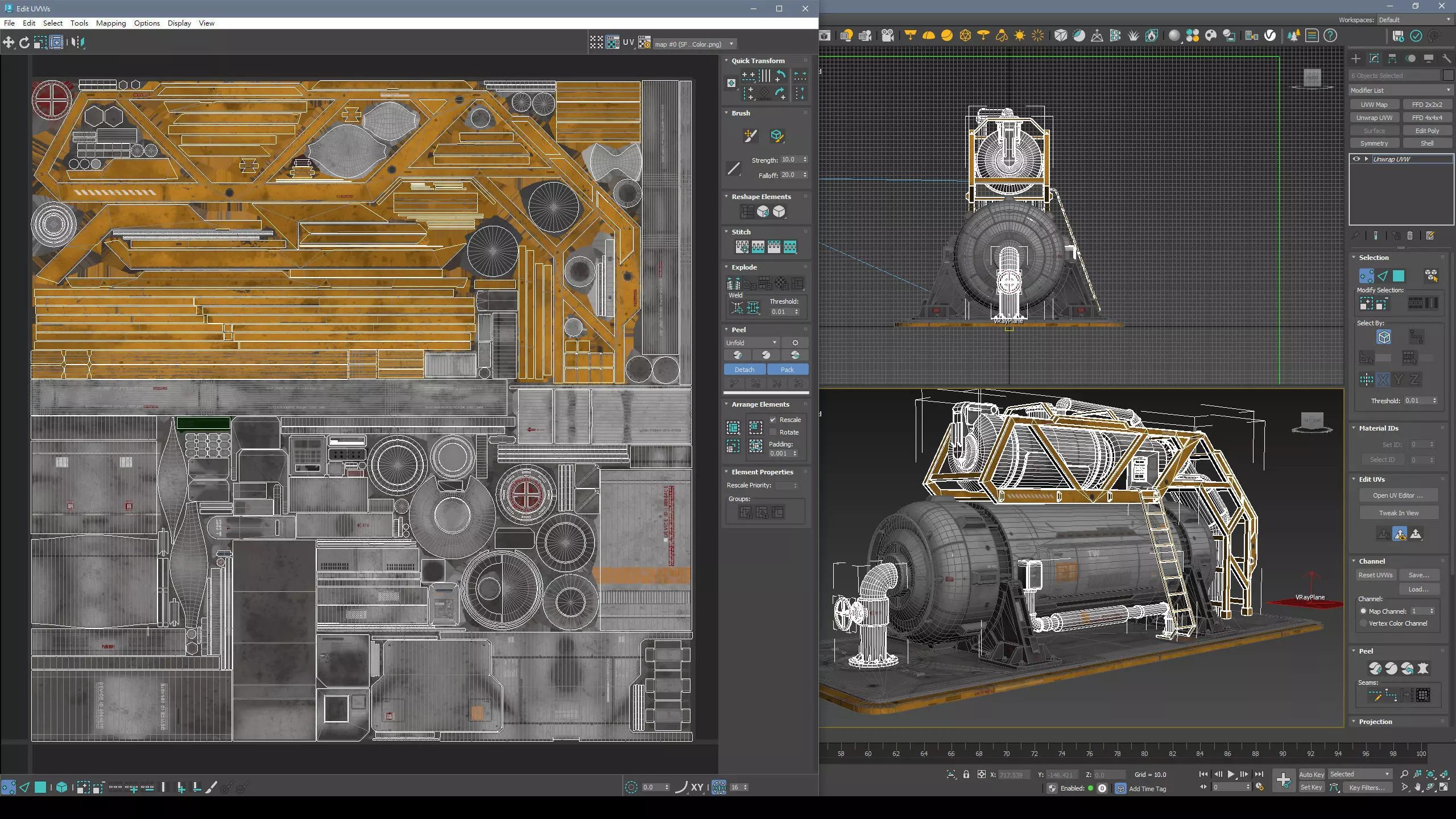Open the Mapping menu in Edit UVWs
The height and width of the screenshot is (819, 1456).
(x=111, y=23)
